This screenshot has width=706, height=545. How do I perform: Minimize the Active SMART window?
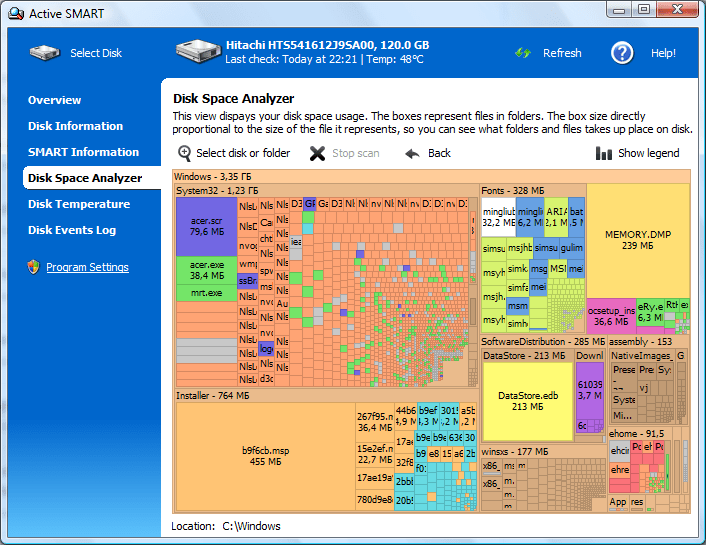[619, 9]
